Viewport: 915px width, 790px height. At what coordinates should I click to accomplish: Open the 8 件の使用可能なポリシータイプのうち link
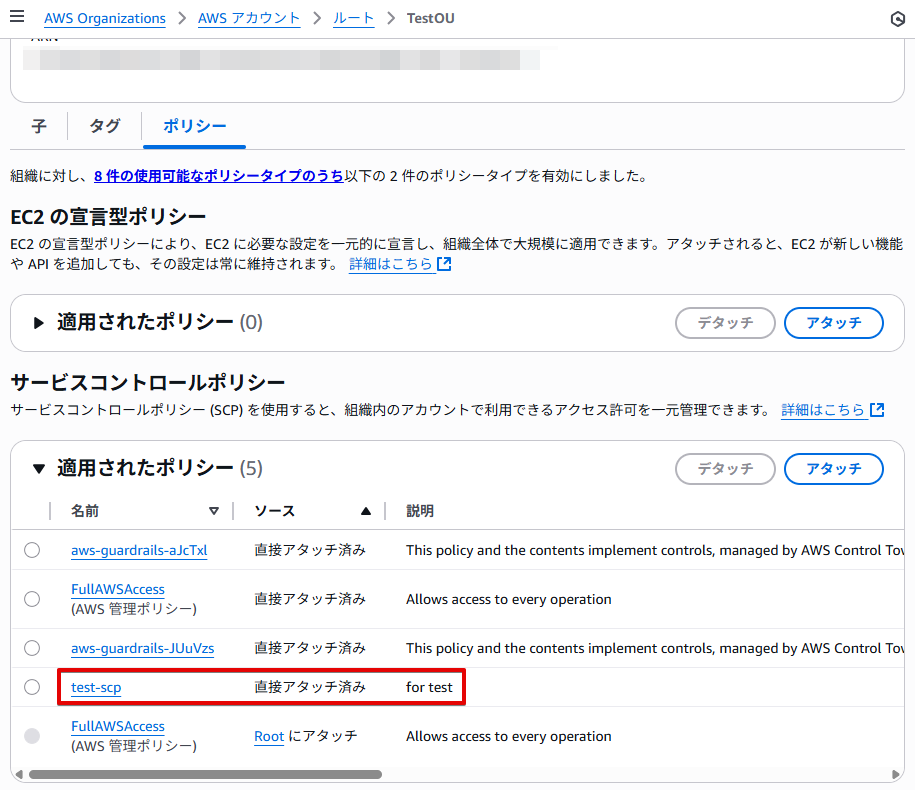coord(219,176)
